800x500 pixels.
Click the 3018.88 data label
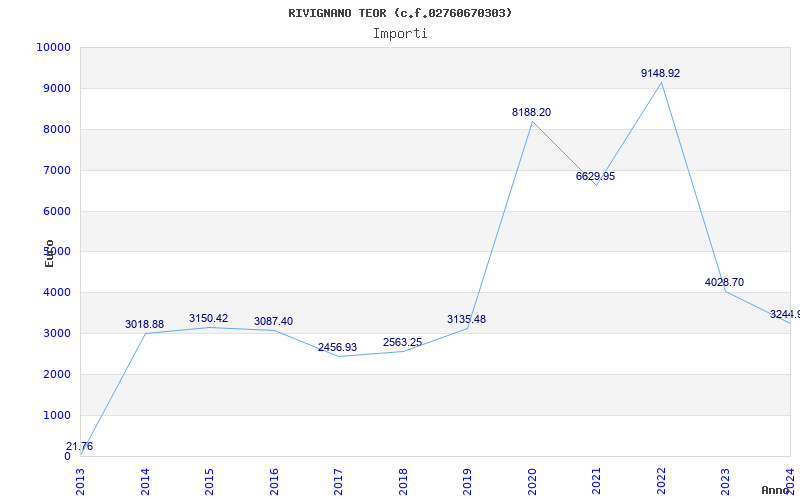pyautogui.click(x=144, y=325)
